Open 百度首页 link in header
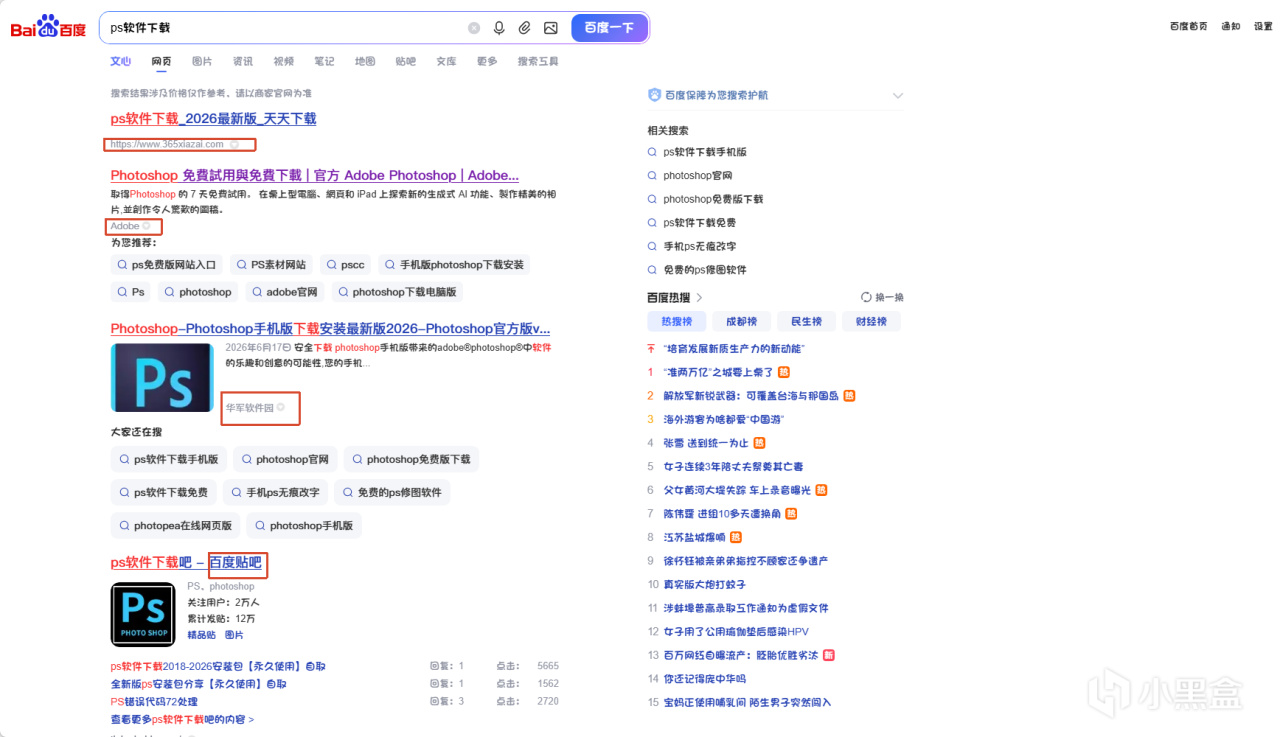The image size is (1280, 737). pyautogui.click(x=1189, y=27)
